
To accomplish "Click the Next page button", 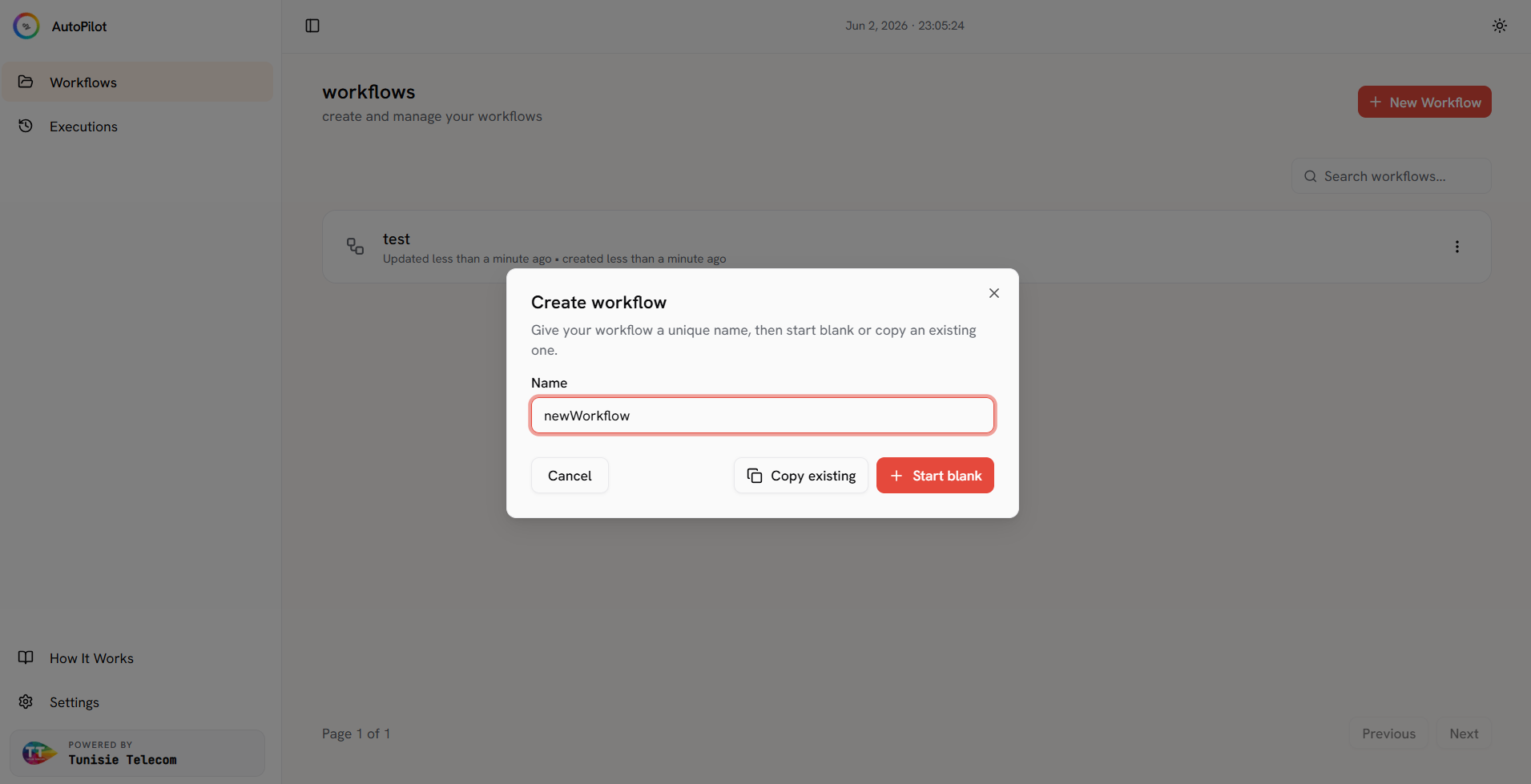I will point(1464,734).
